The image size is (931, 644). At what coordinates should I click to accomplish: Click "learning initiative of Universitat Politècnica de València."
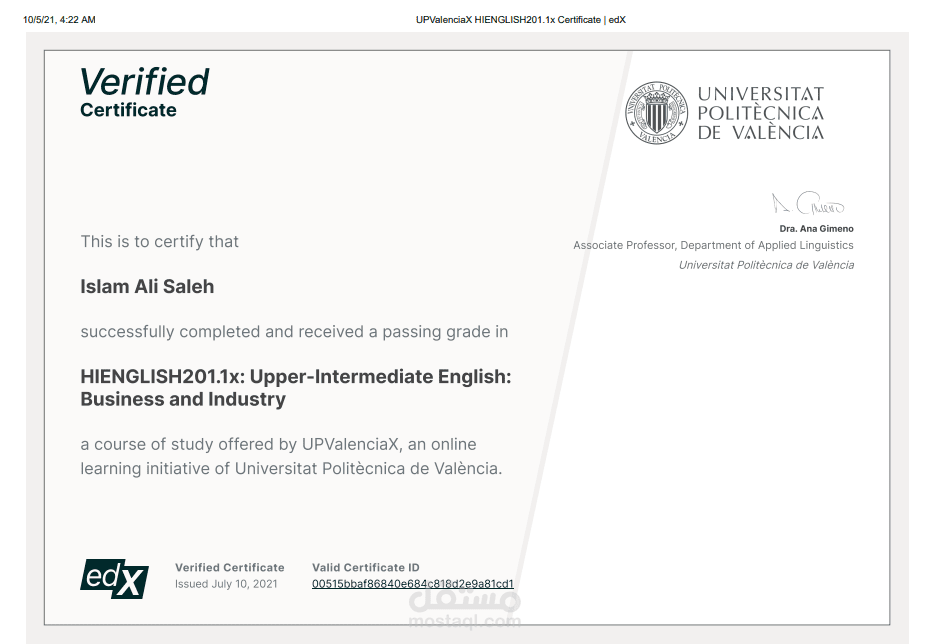click(x=292, y=469)
